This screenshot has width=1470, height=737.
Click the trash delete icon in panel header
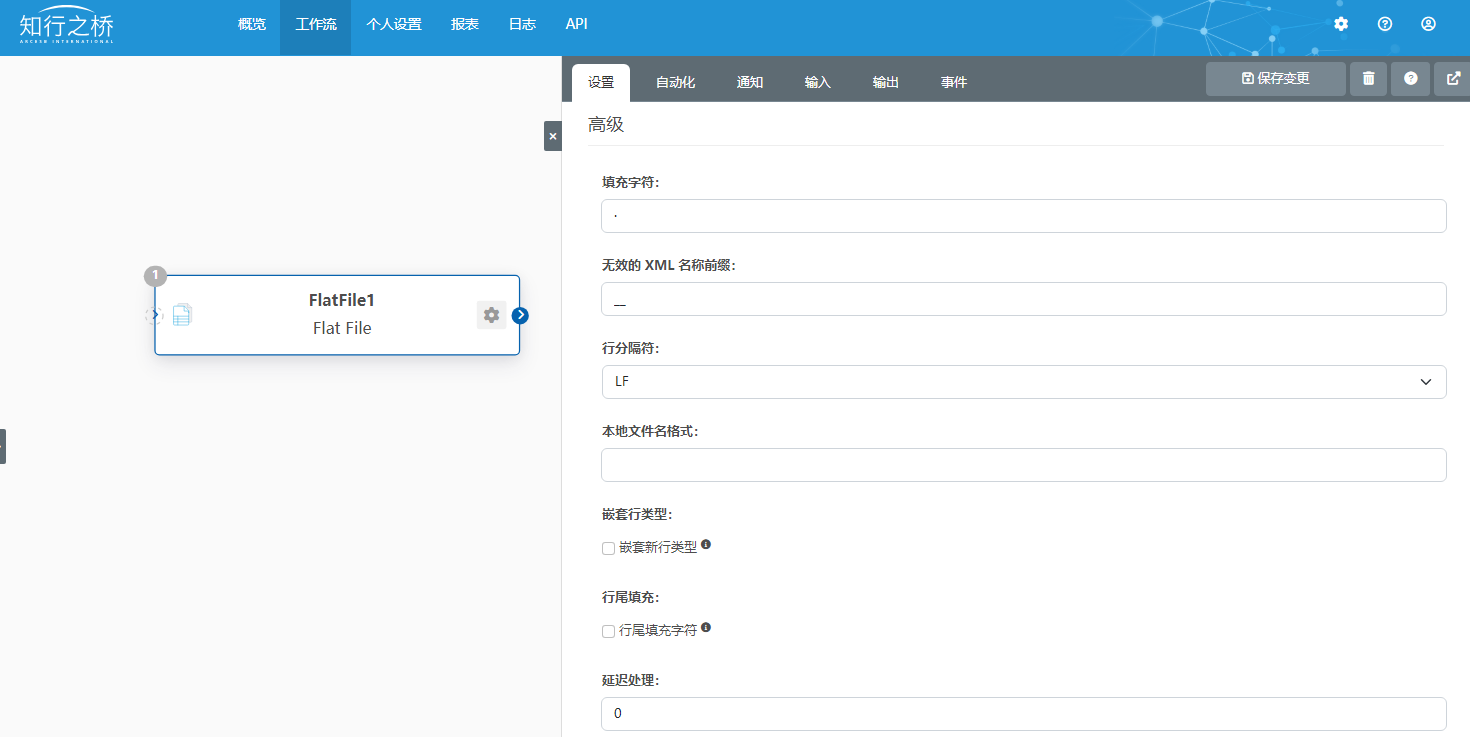pyautogui.click(x=1368, y=78)
